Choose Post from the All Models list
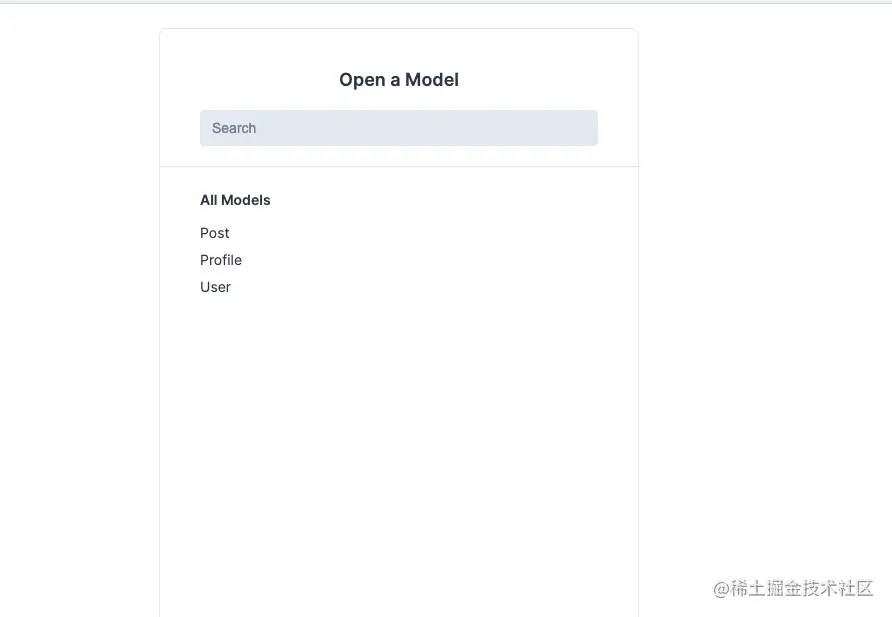This screenshot has height=617, width=892. pos(214,233)
